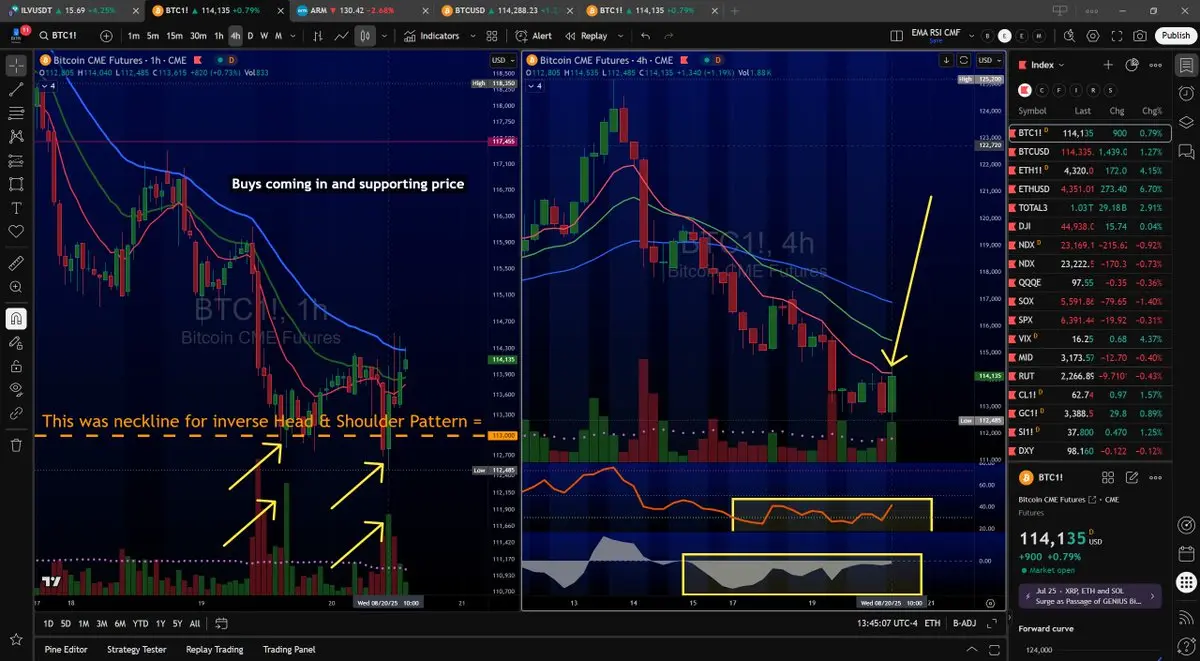
Task: Expand favorite indicators dropdown next to Indicators
Action: (x=474, y=35)
